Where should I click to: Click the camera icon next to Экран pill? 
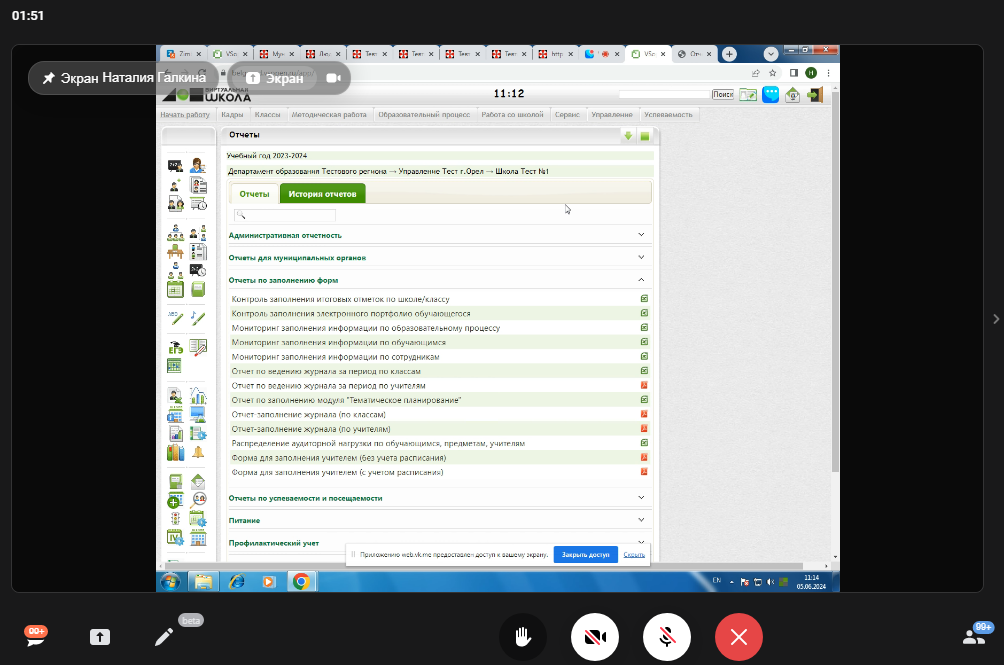pyautogui.click(x=333, y=78)
